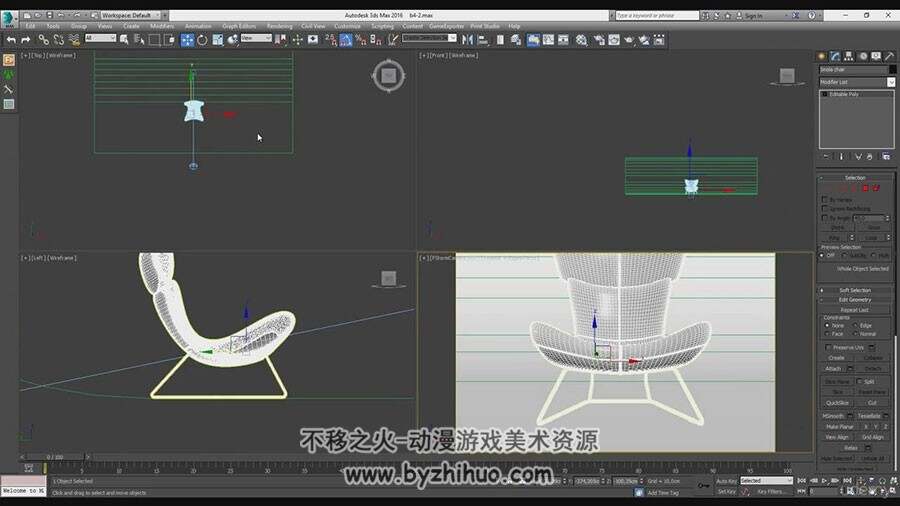Select the Edge constraint radio button
This screenshot has height=506, width=900.
coord(856,325)
